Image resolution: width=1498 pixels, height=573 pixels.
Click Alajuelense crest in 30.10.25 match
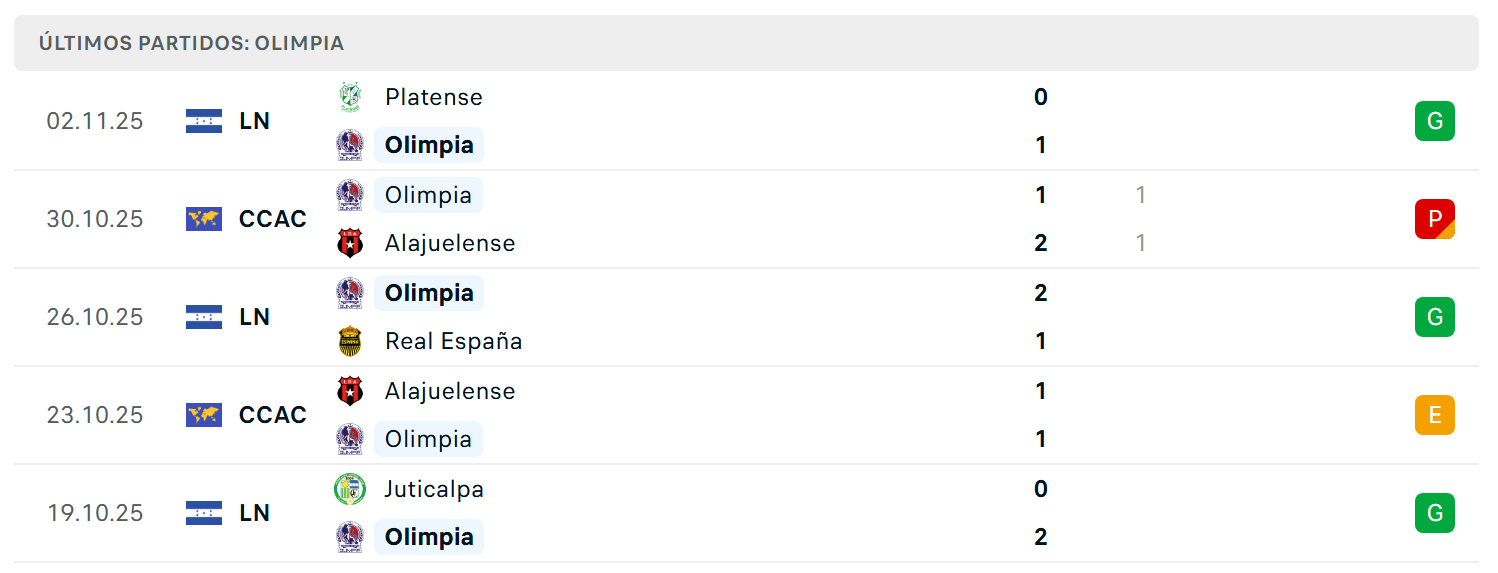(350, 243)
